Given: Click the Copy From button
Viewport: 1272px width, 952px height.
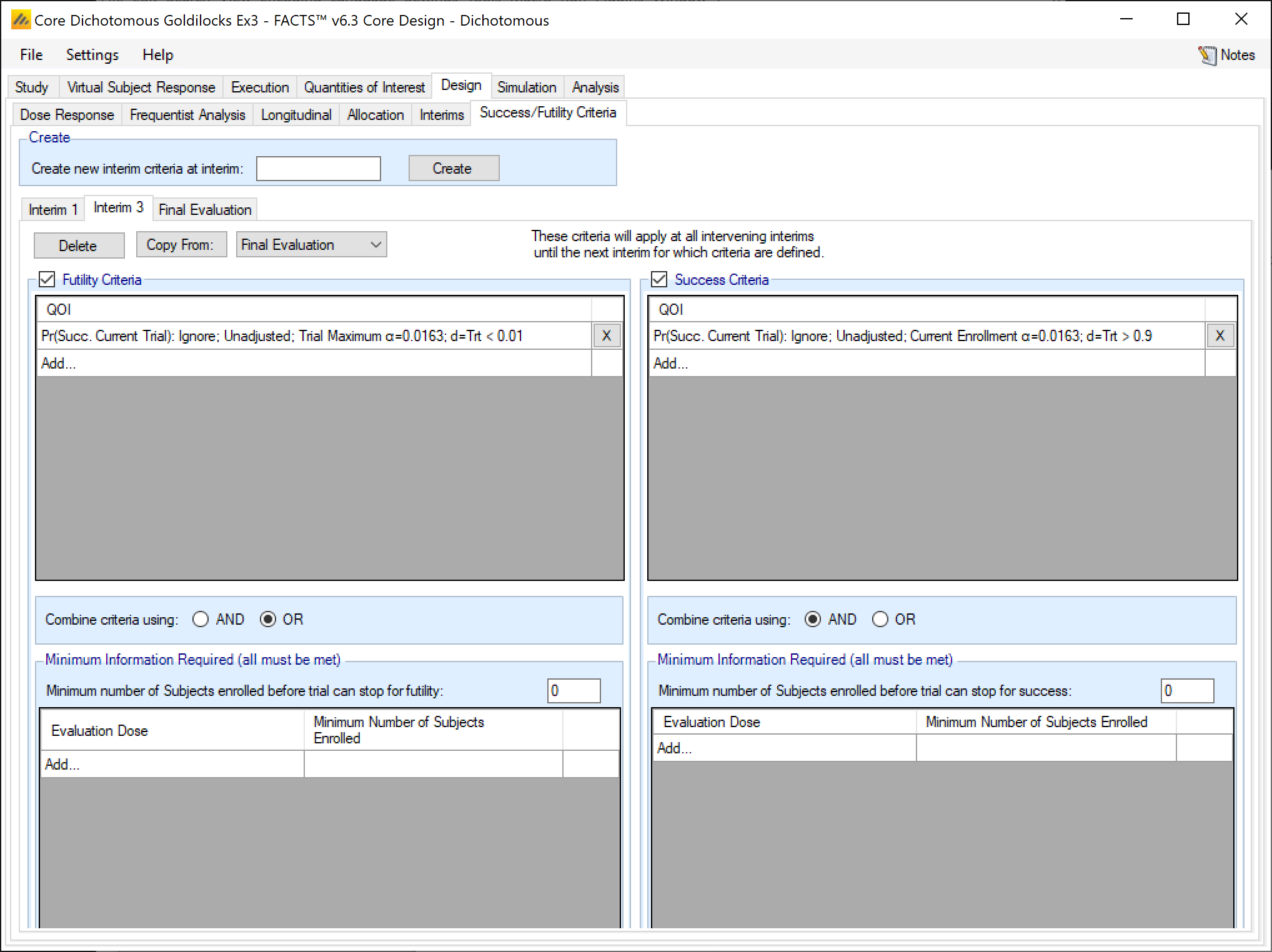Looking at the screenshot, I should click(x=181, y=244).
